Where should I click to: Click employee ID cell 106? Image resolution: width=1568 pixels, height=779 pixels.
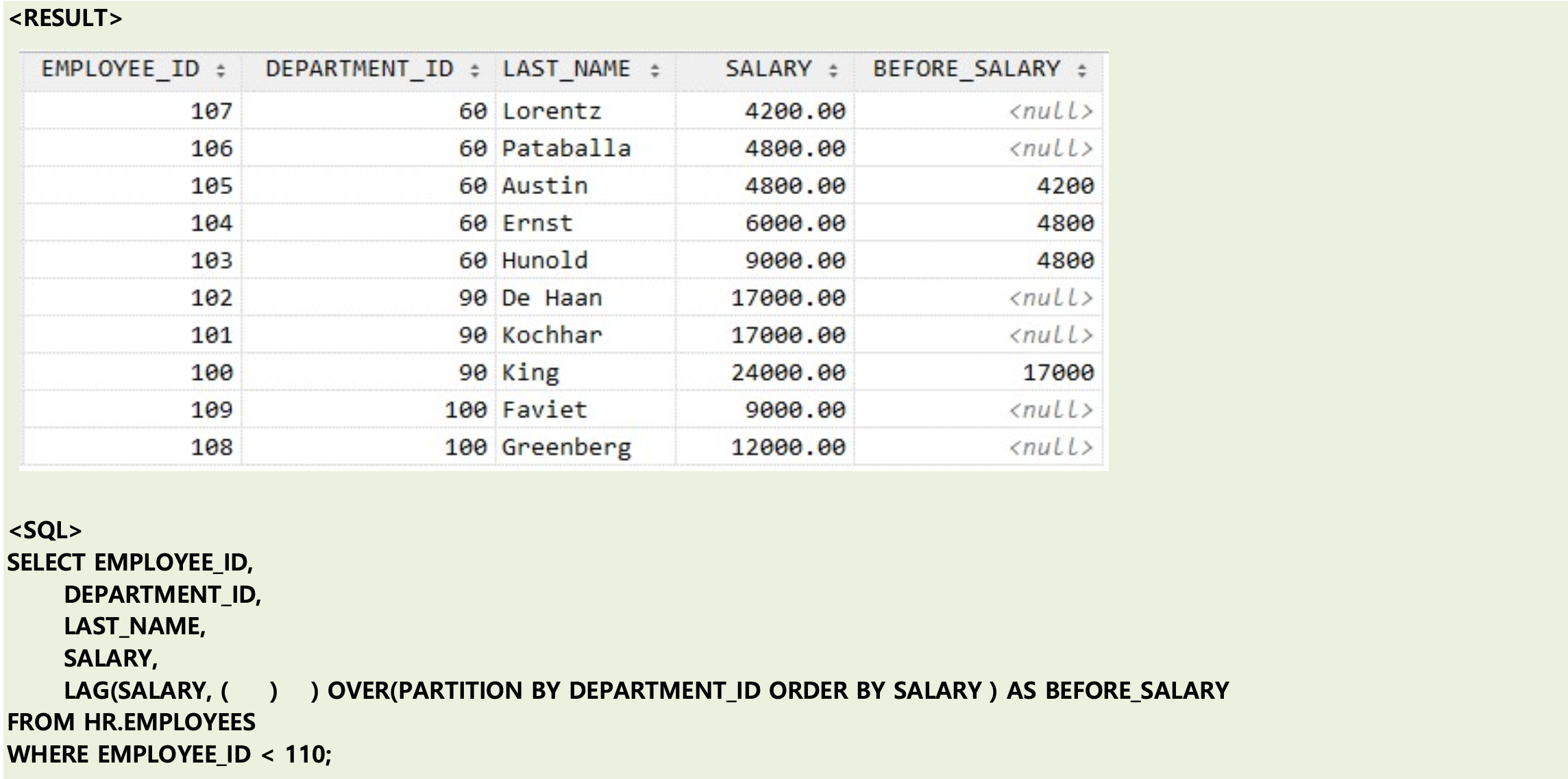tap(211, 149)
